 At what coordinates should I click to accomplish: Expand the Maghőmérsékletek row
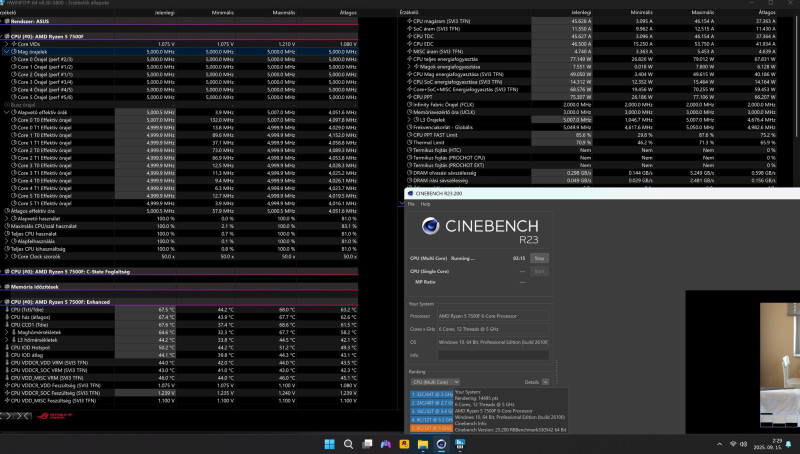pyautogui.click(x=7, y=332)
